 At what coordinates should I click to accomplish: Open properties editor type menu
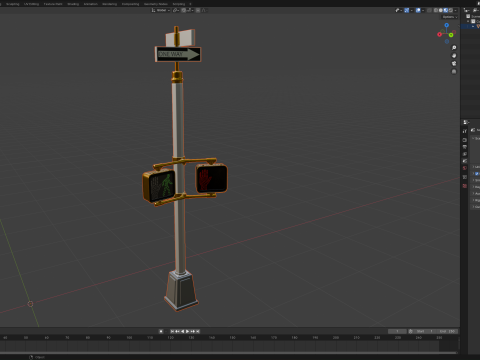[x=467, y=122]
